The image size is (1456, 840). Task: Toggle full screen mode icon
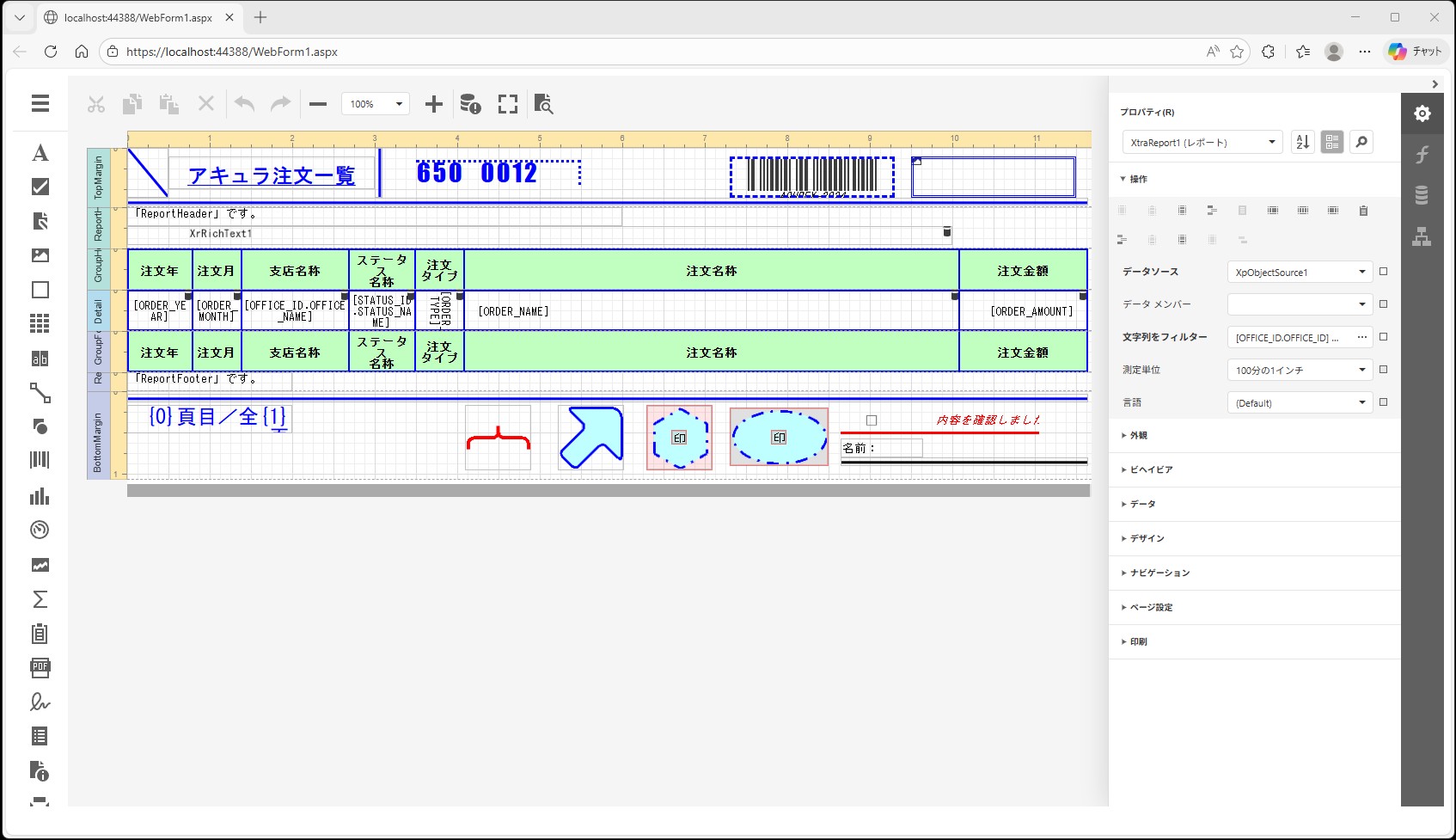coord(508,104)
